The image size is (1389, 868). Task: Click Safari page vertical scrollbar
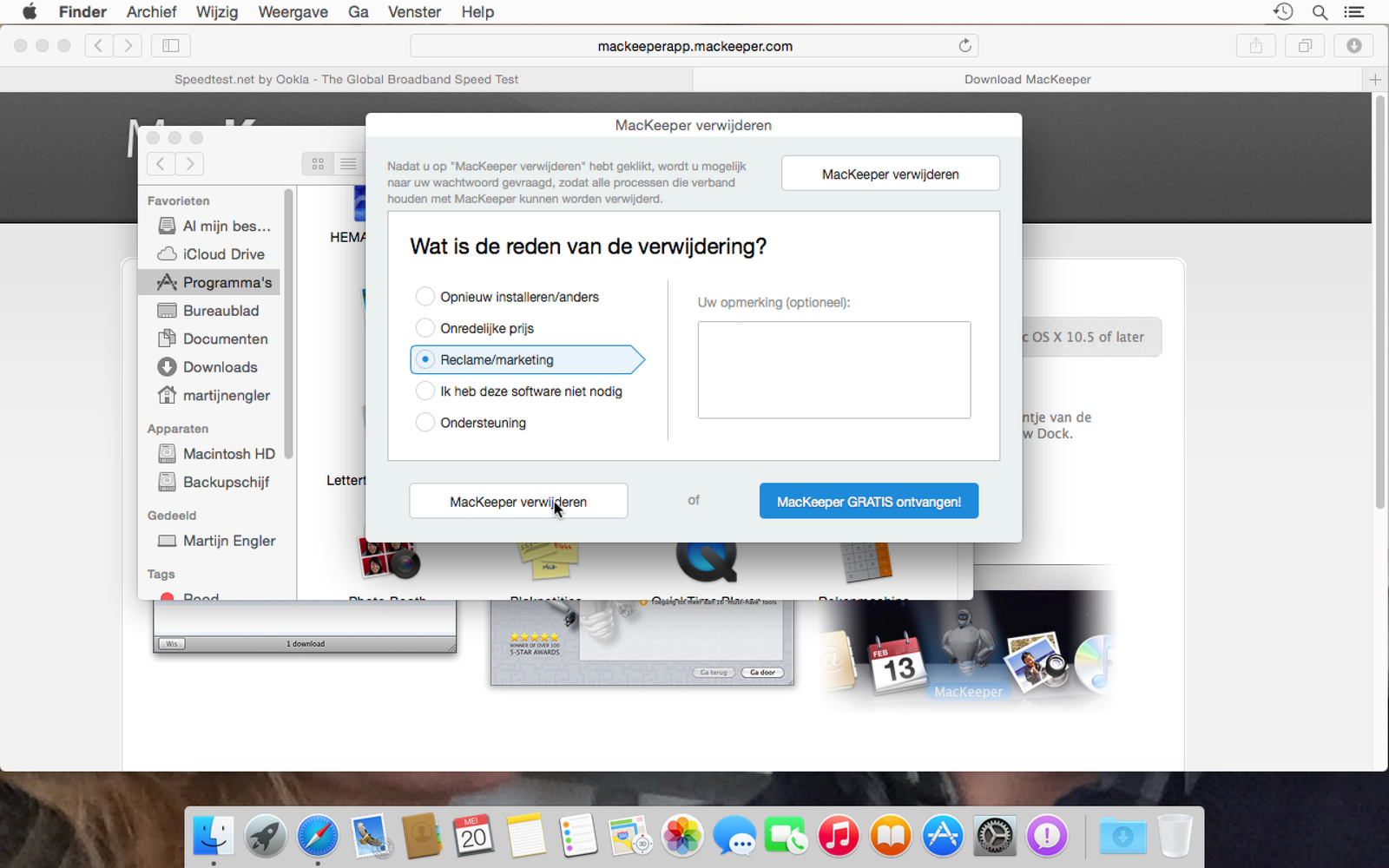(1379, 304)
